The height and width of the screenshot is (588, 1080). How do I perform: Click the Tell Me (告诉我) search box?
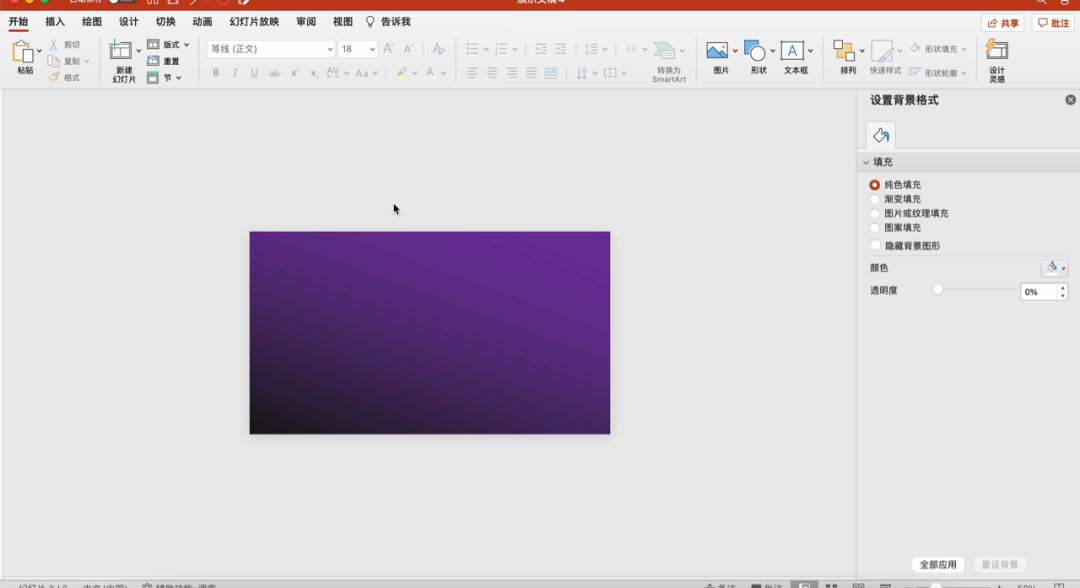coord(389,22)
